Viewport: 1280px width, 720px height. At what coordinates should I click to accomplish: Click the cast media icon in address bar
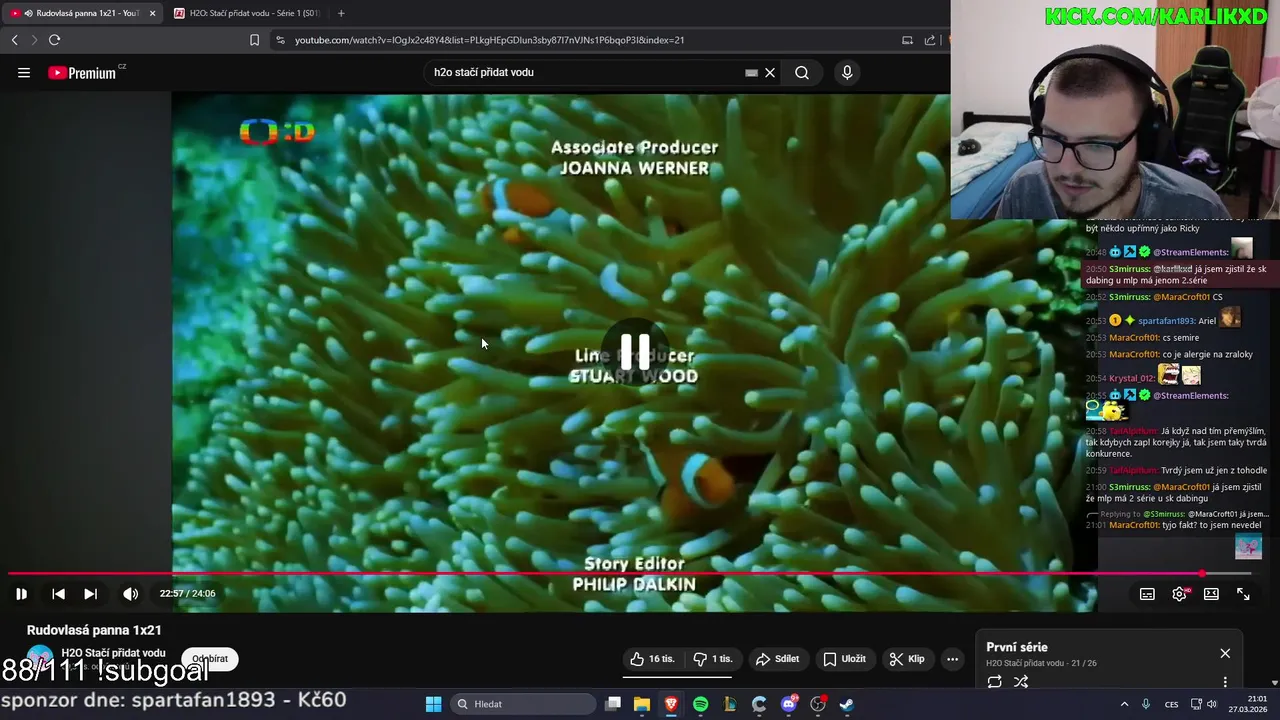coord(907,40)
